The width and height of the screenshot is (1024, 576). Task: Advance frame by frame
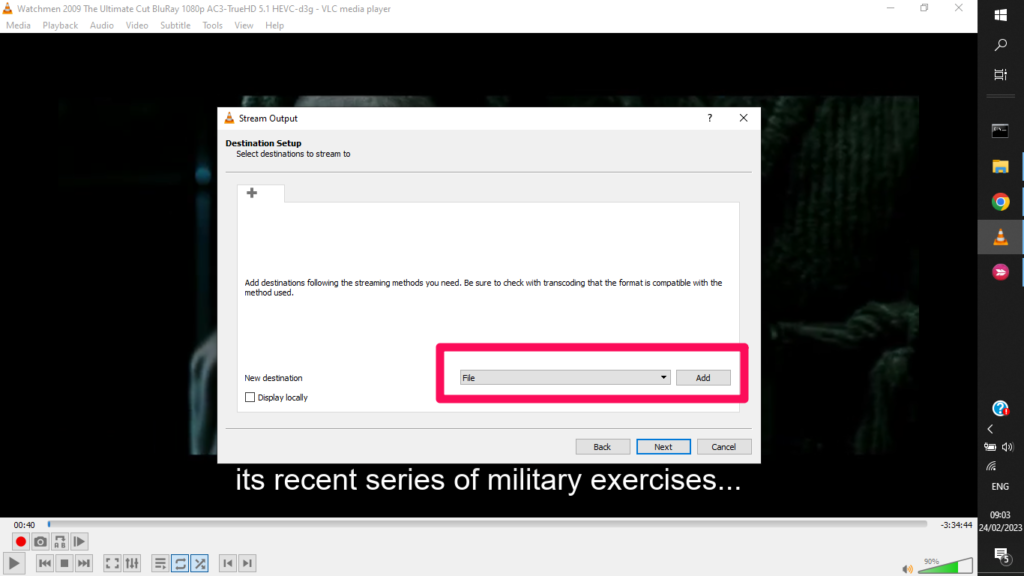(79, 541)
